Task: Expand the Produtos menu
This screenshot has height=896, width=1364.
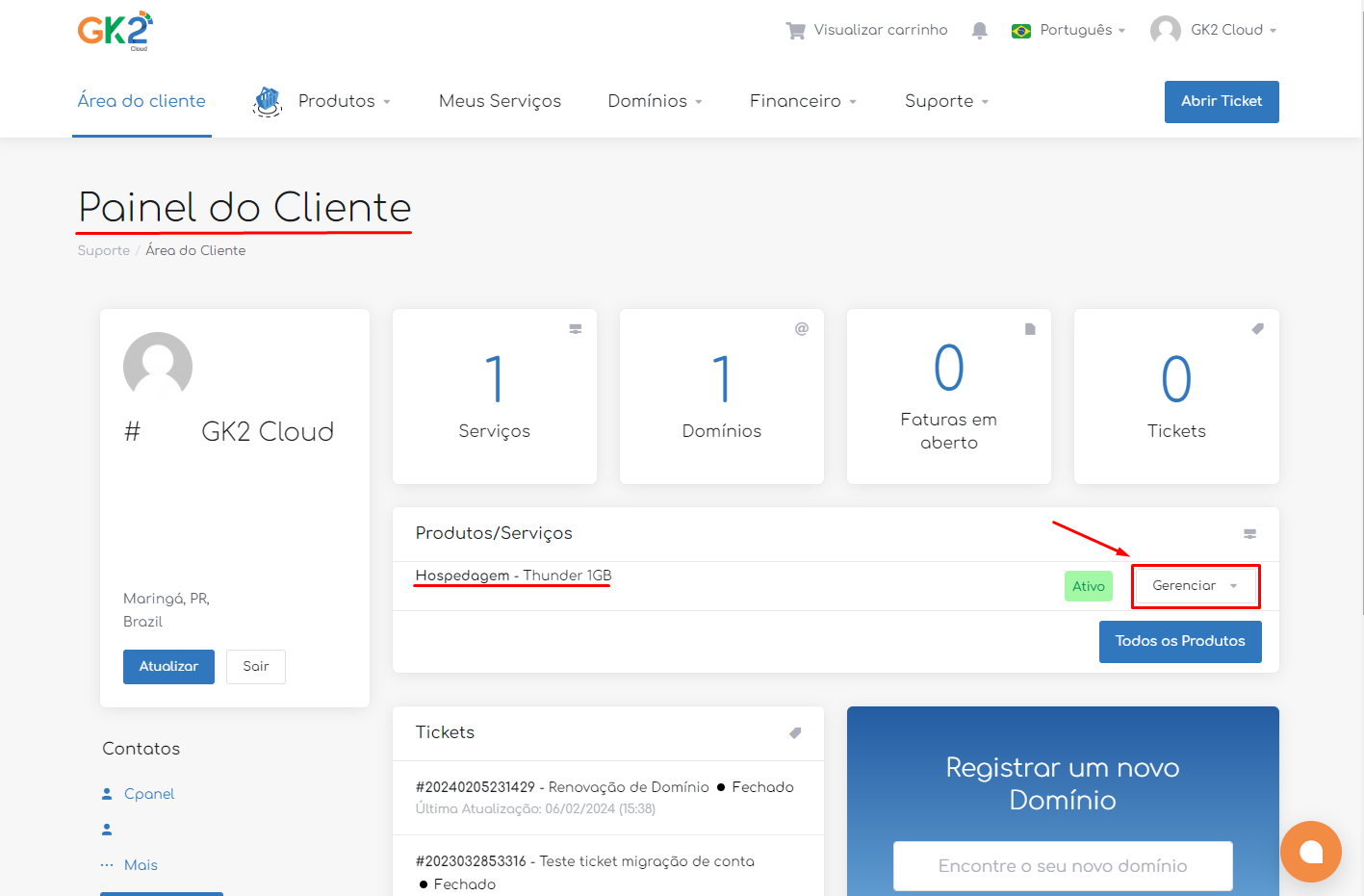Action: click(345, 101)
